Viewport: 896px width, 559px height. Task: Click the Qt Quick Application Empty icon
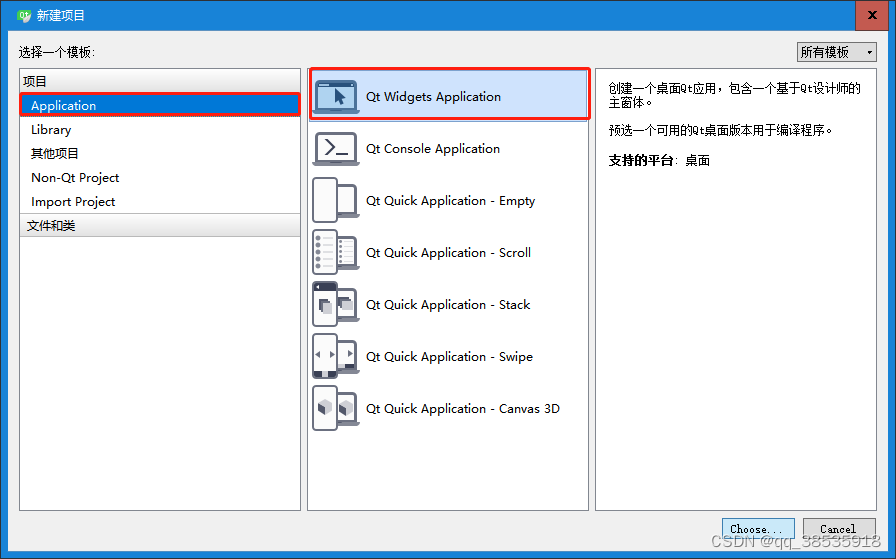336,200
